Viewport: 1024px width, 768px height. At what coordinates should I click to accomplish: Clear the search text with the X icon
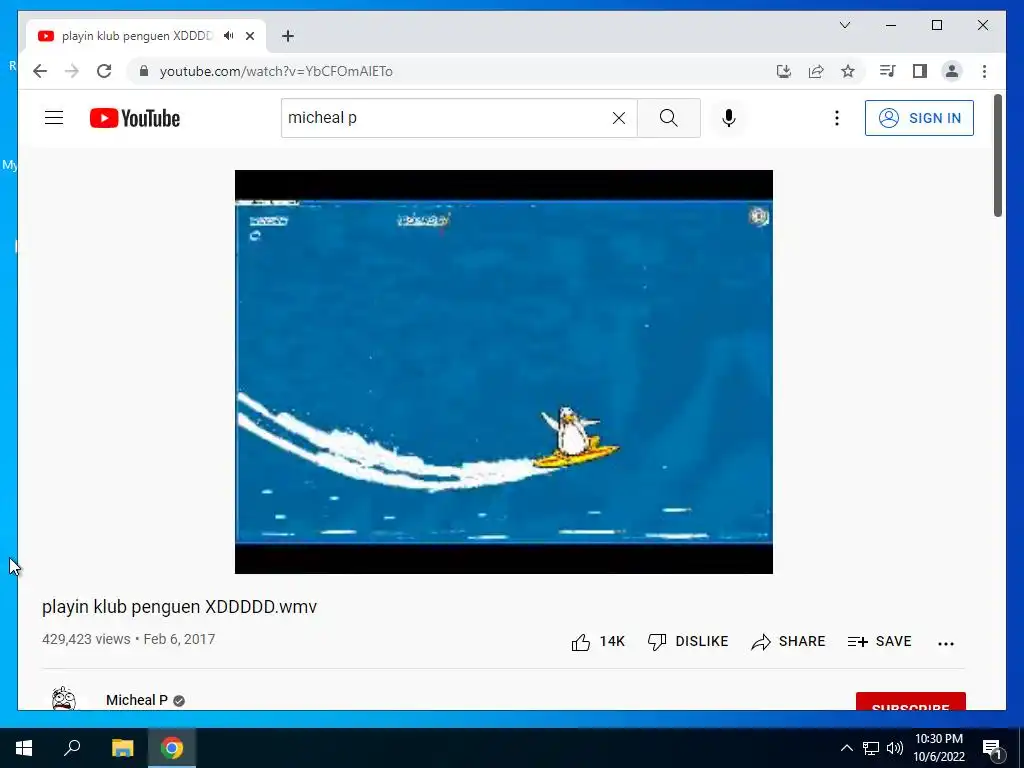(x=618, y=118)
